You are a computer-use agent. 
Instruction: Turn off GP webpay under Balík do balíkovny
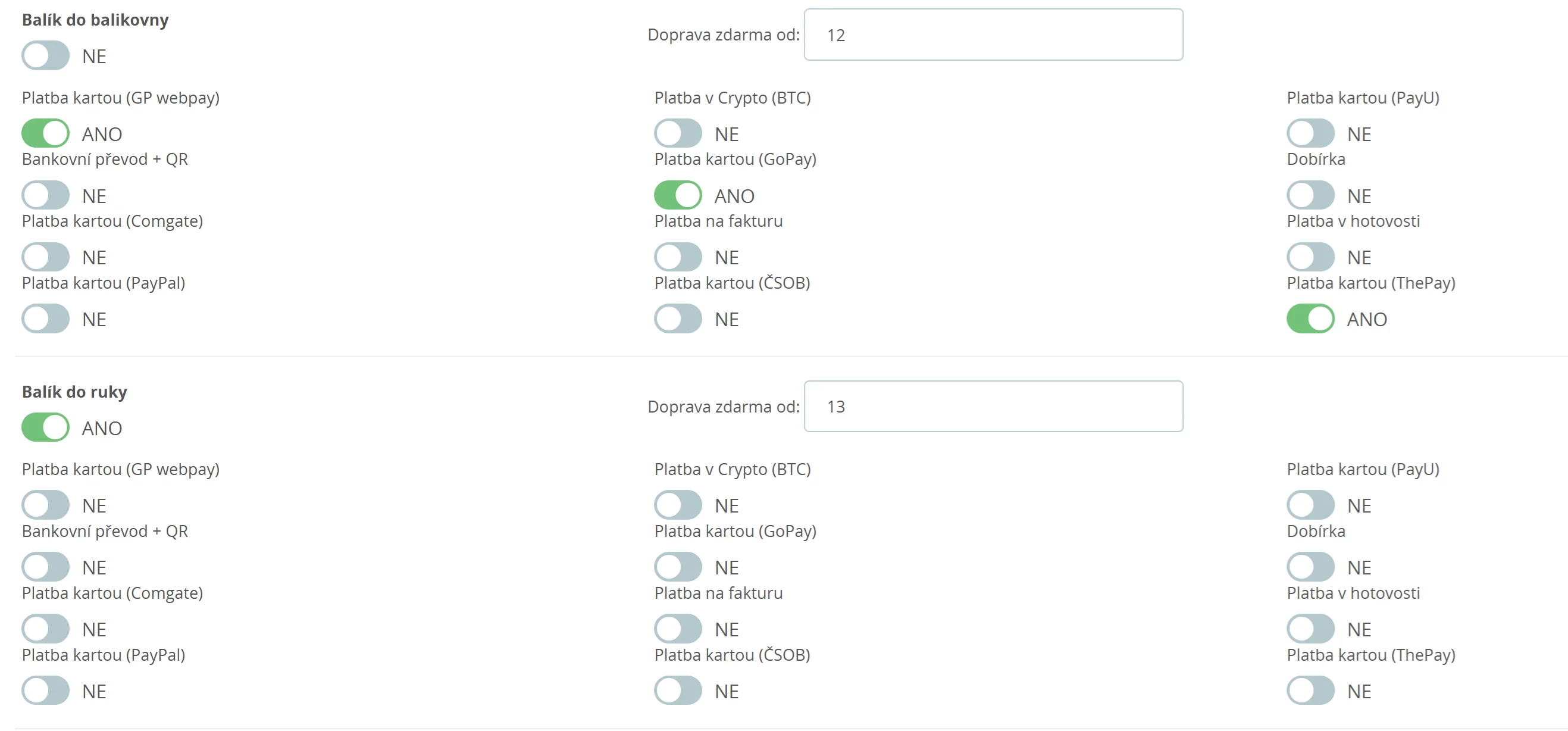point(46,133)
